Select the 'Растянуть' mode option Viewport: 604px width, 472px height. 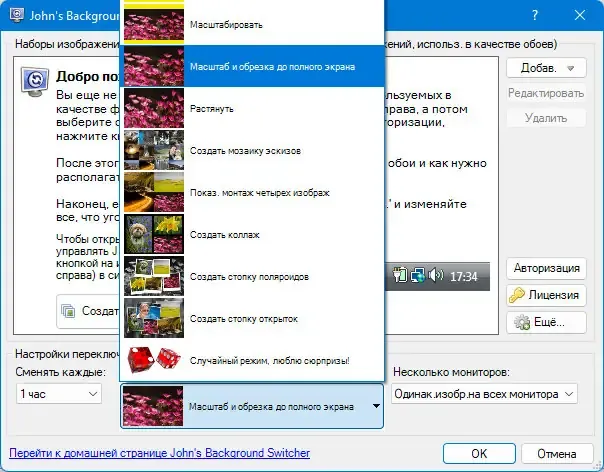click(x=252, y=108)
